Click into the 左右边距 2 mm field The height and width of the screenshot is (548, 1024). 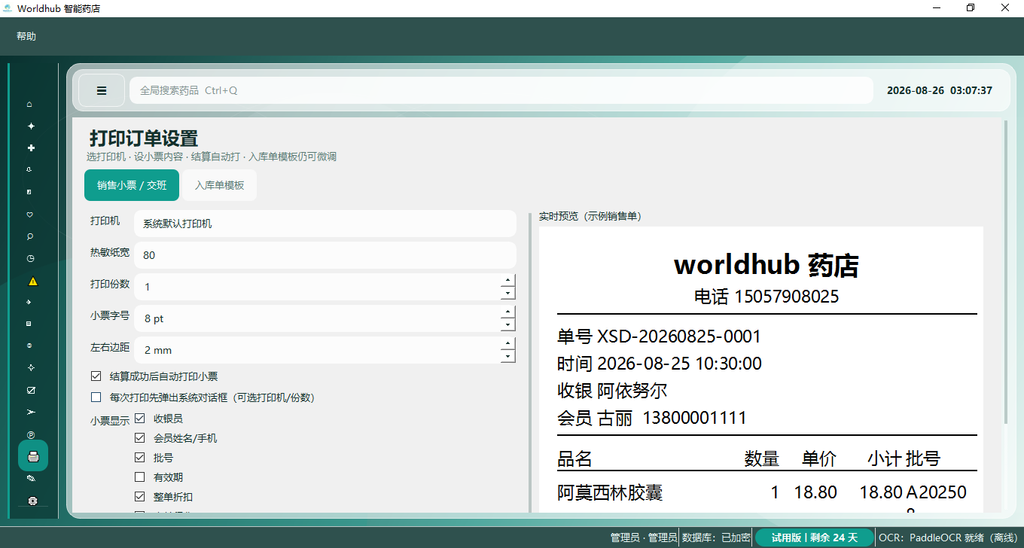pyautogui.click(x=317, y=350)
